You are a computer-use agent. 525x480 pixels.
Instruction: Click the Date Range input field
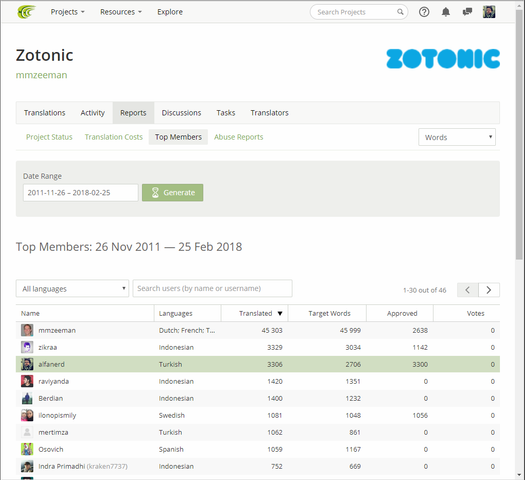(x=81, y=193)
